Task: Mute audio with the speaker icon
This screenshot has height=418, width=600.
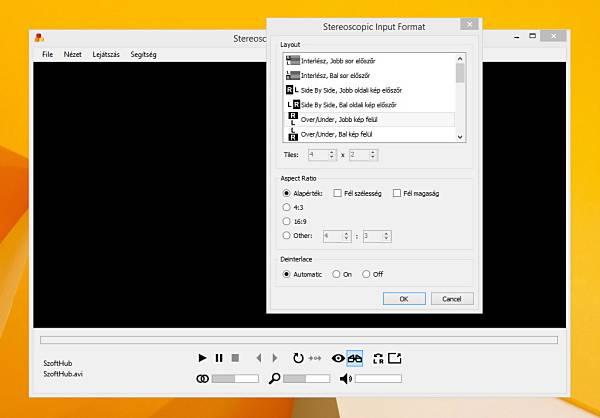Action: click(346, 379)
